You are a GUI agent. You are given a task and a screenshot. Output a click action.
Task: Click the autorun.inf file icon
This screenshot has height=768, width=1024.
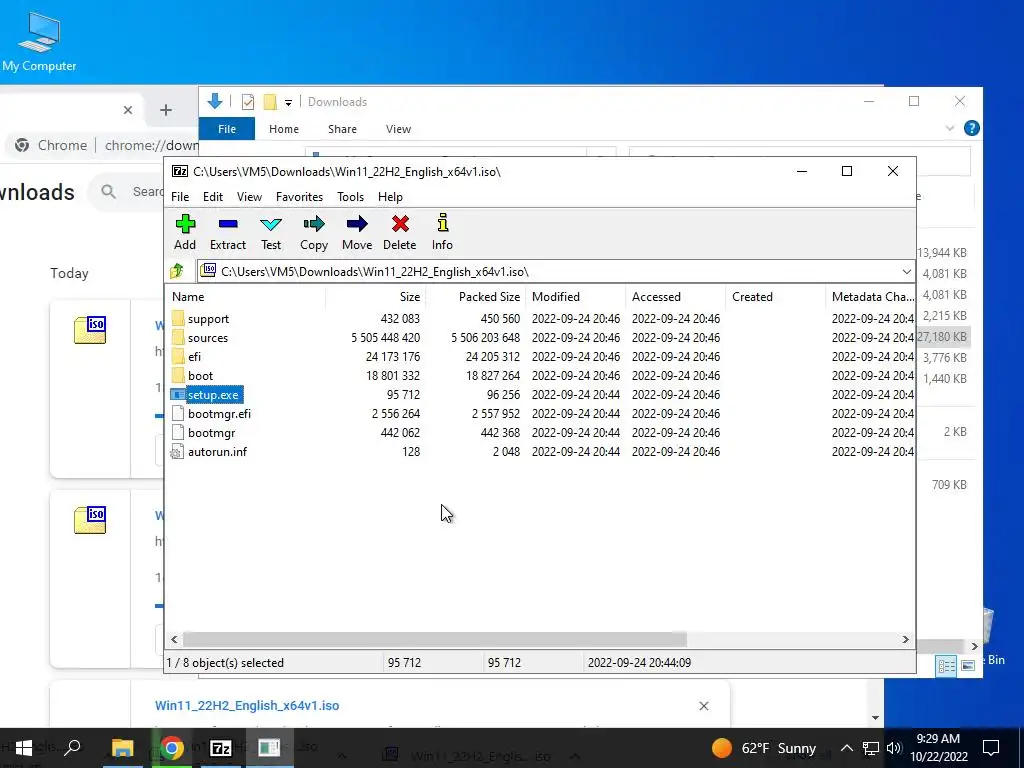click(x=177, y=452)
